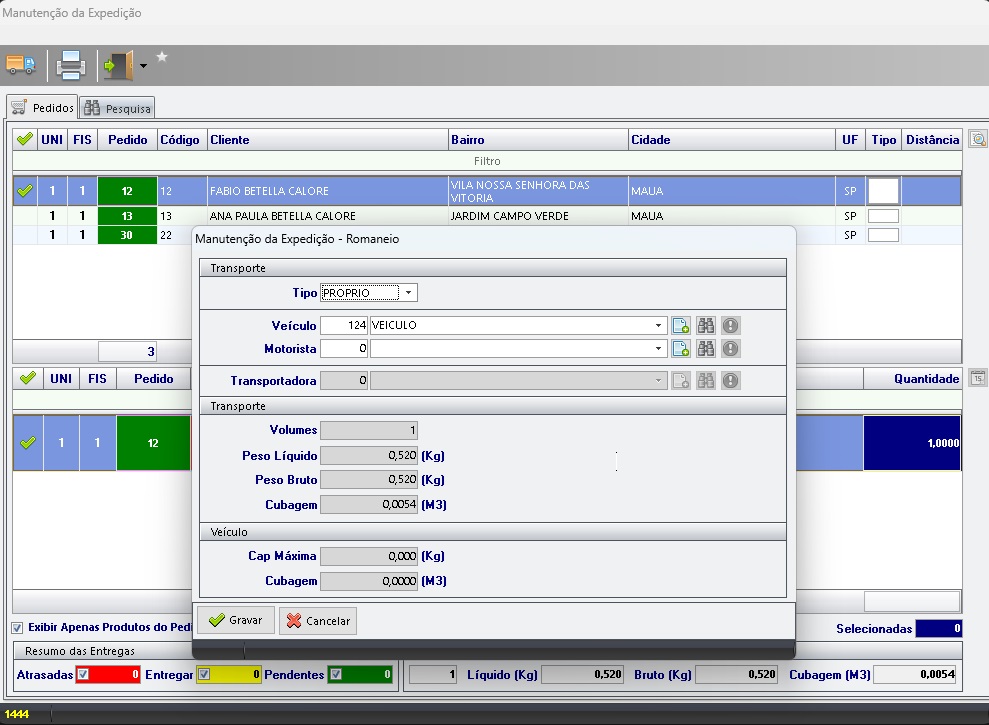Image resolution: width=989 pixels, height=725 pixels.
Task: Click the Motorista info alert icon
Action: pos(731,349)
